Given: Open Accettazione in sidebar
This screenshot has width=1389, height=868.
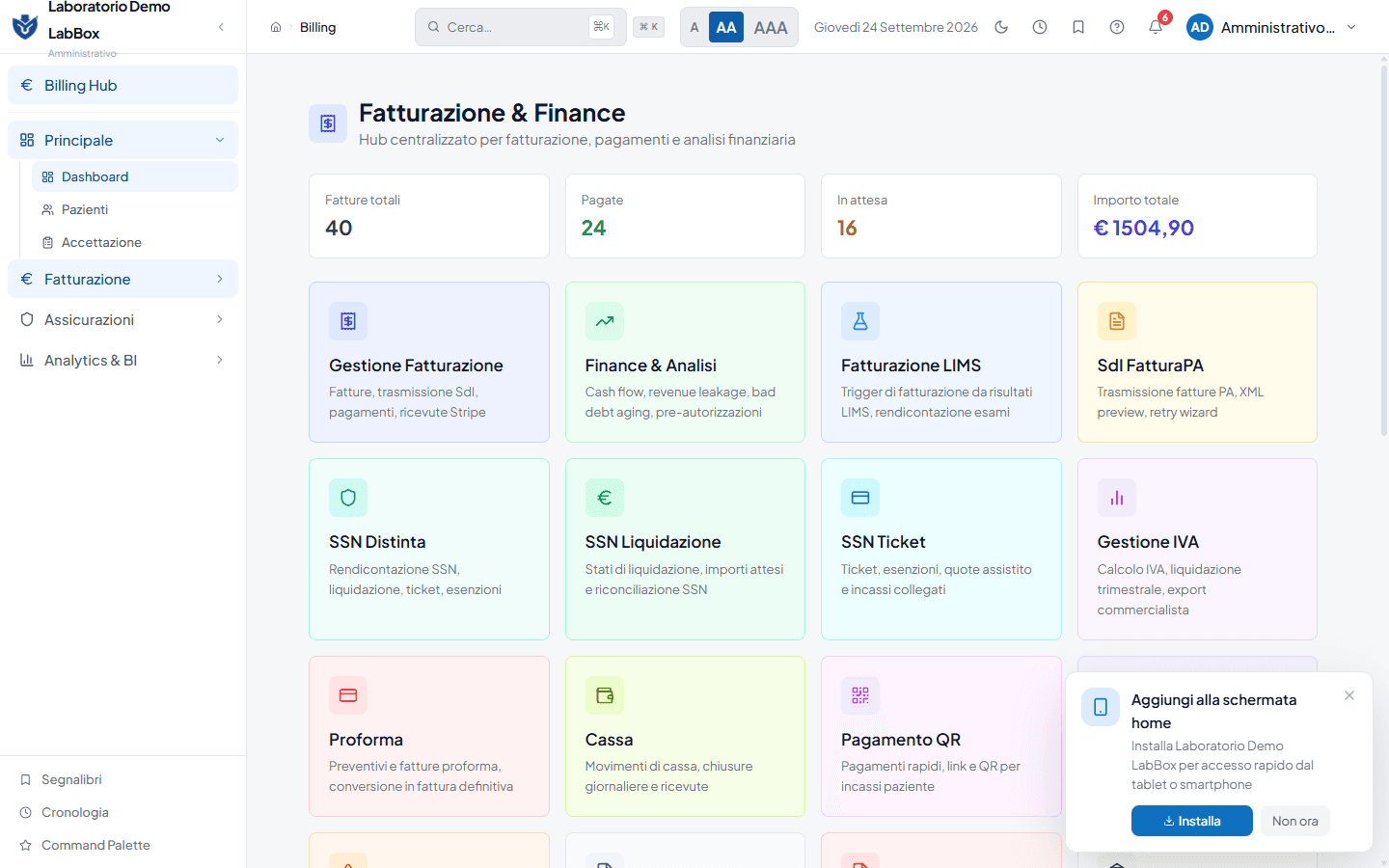Looking at the screenshot, I should pos(135,242).
